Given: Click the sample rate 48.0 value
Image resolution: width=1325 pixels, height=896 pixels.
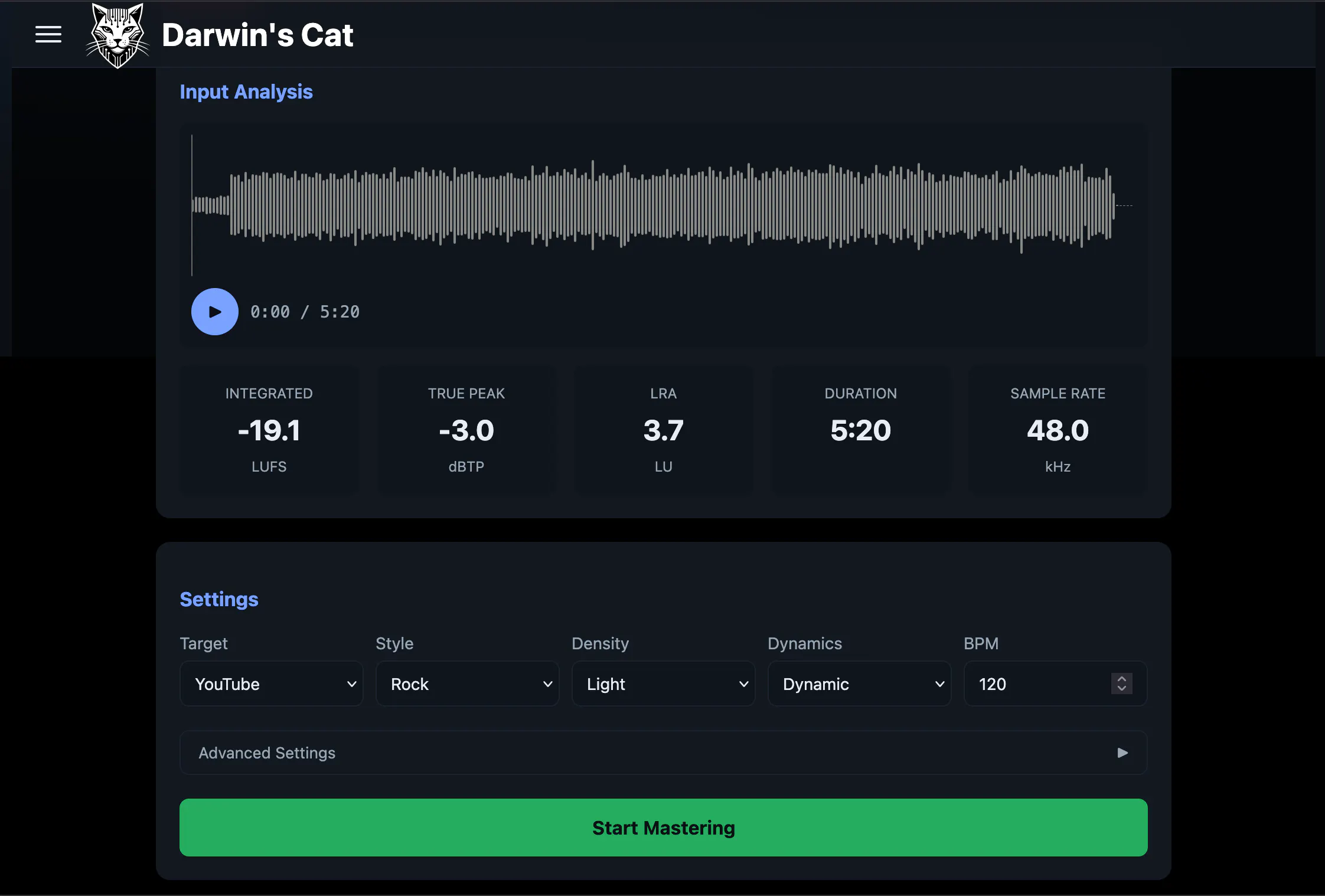Looking at the screenshot, I should point(1058,430).
